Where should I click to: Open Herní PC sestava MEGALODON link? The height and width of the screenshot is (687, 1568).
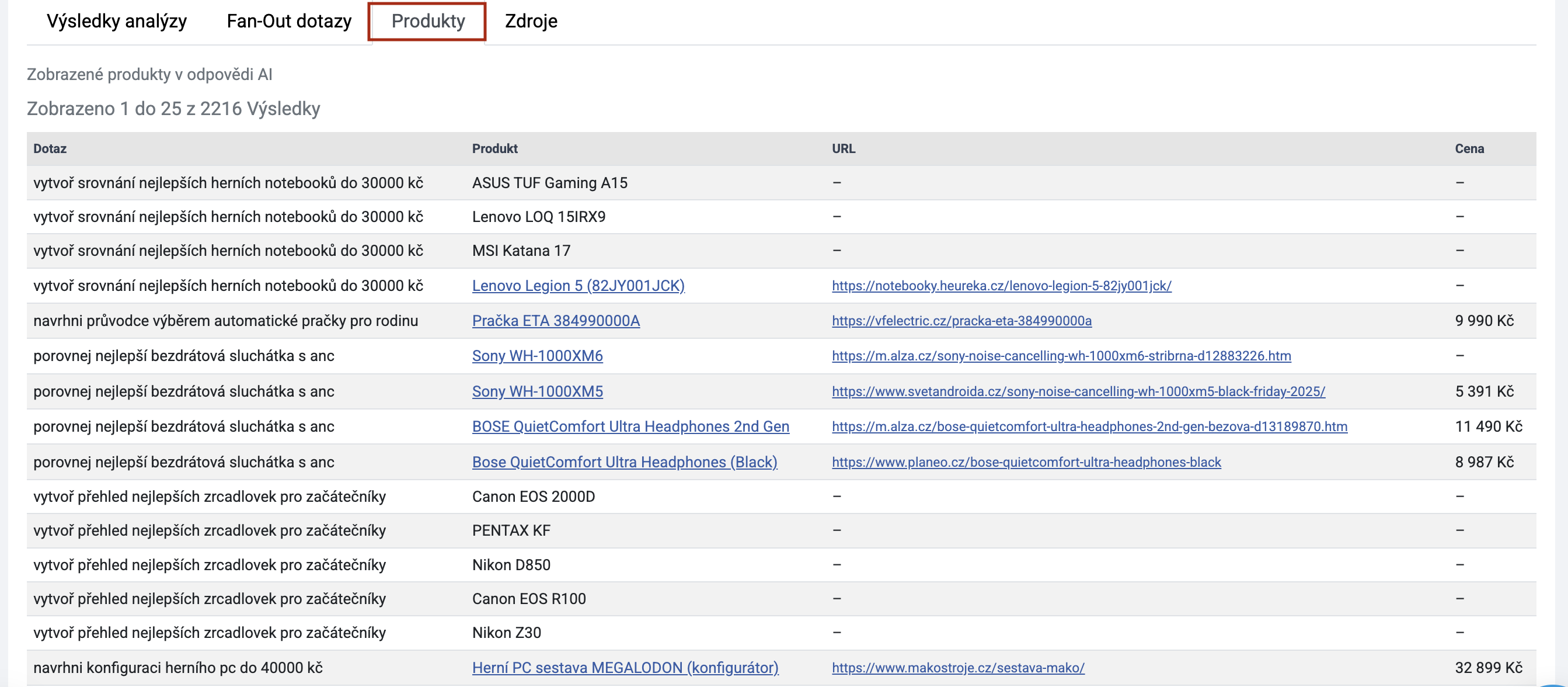[625, 668]
